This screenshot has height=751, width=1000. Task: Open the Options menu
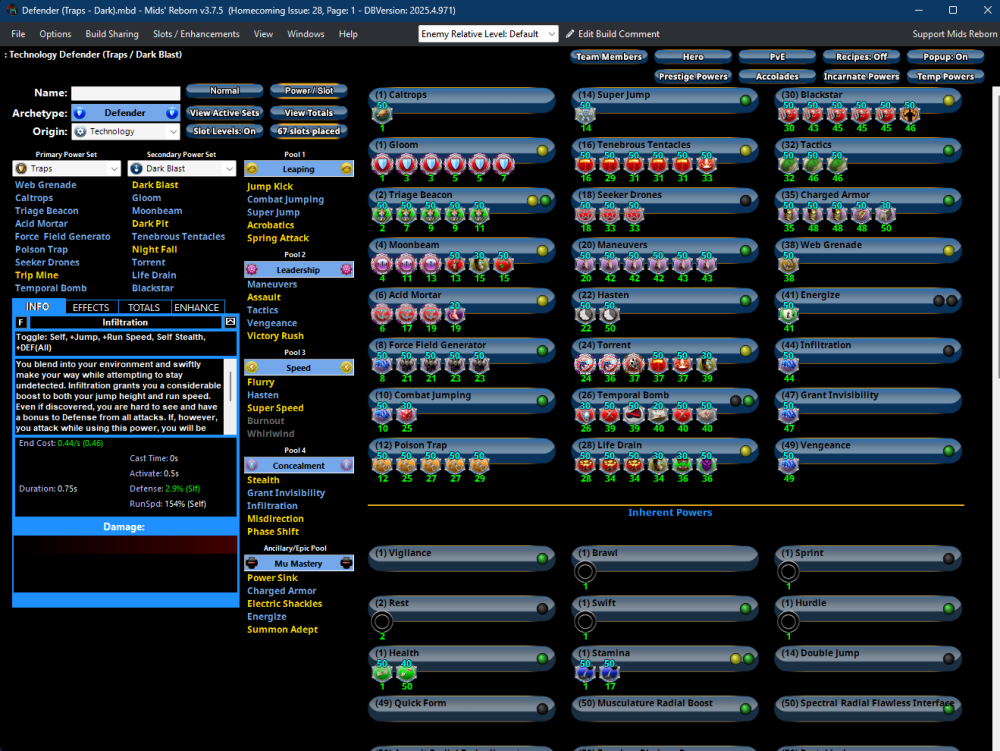click(55, 33)
